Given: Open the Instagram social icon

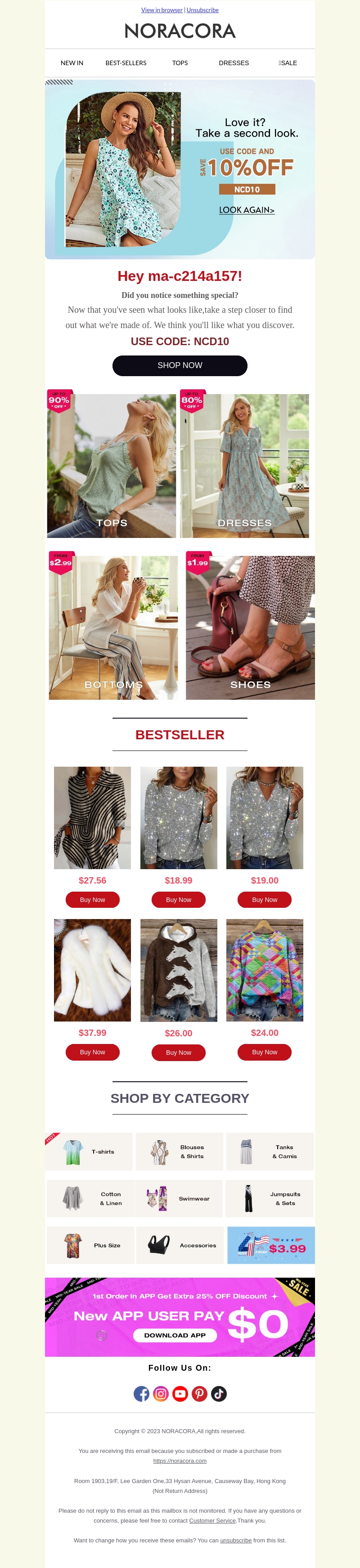Looking at the screenshot, I should point(161,1394).
